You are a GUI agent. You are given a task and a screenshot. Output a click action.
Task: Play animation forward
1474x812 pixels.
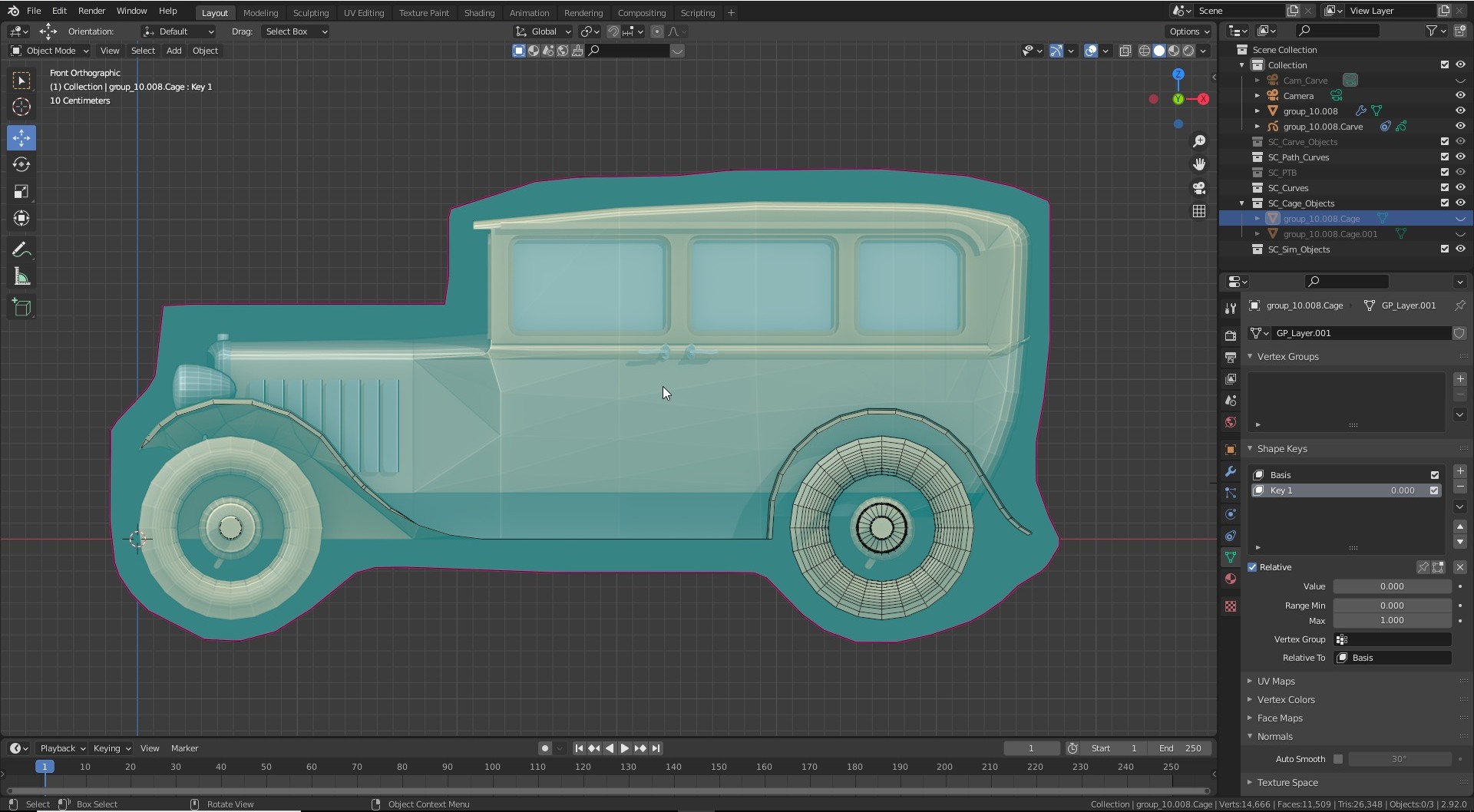coord(625,748)
